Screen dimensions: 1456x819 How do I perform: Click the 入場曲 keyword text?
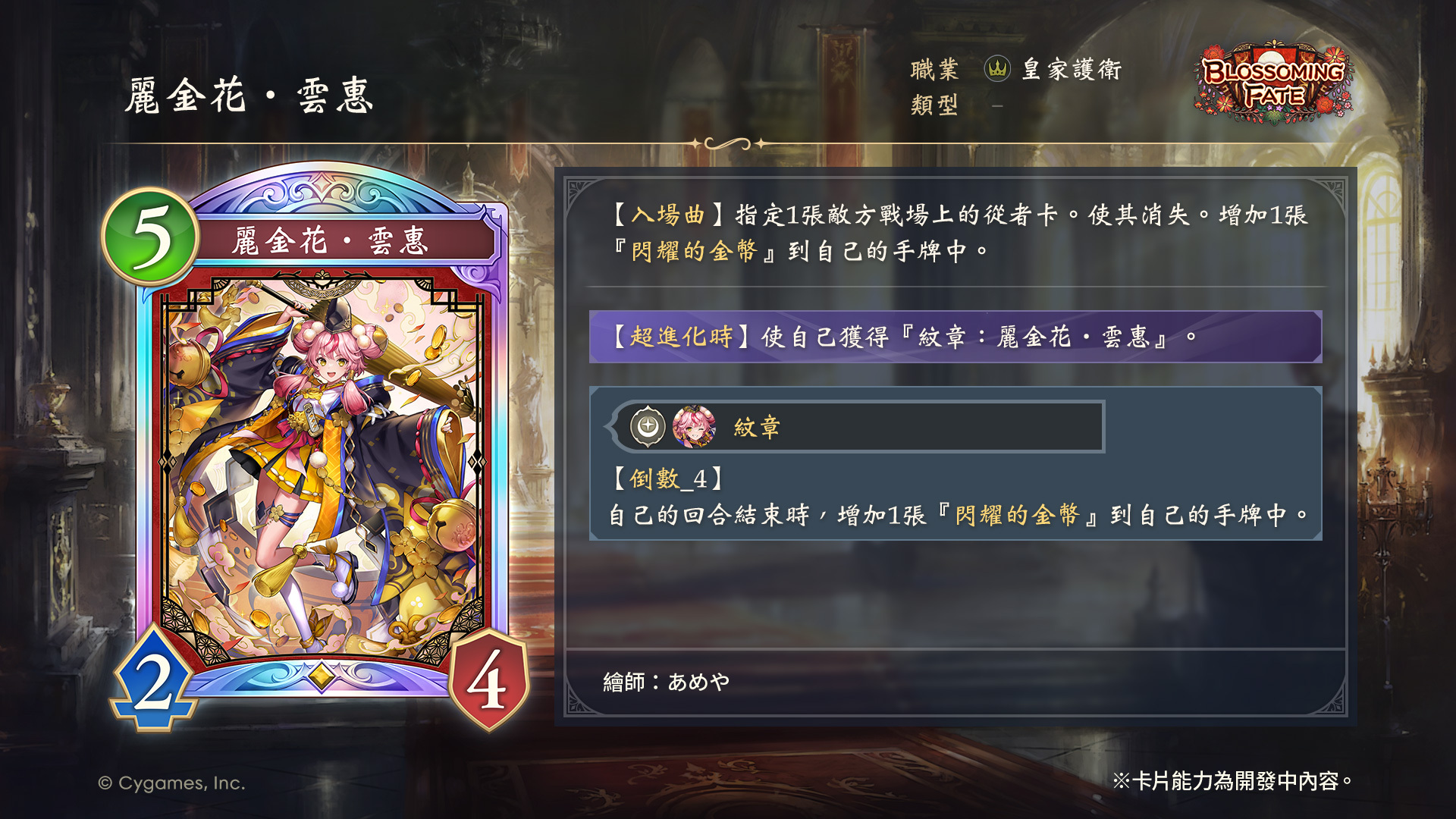point(668,215)
